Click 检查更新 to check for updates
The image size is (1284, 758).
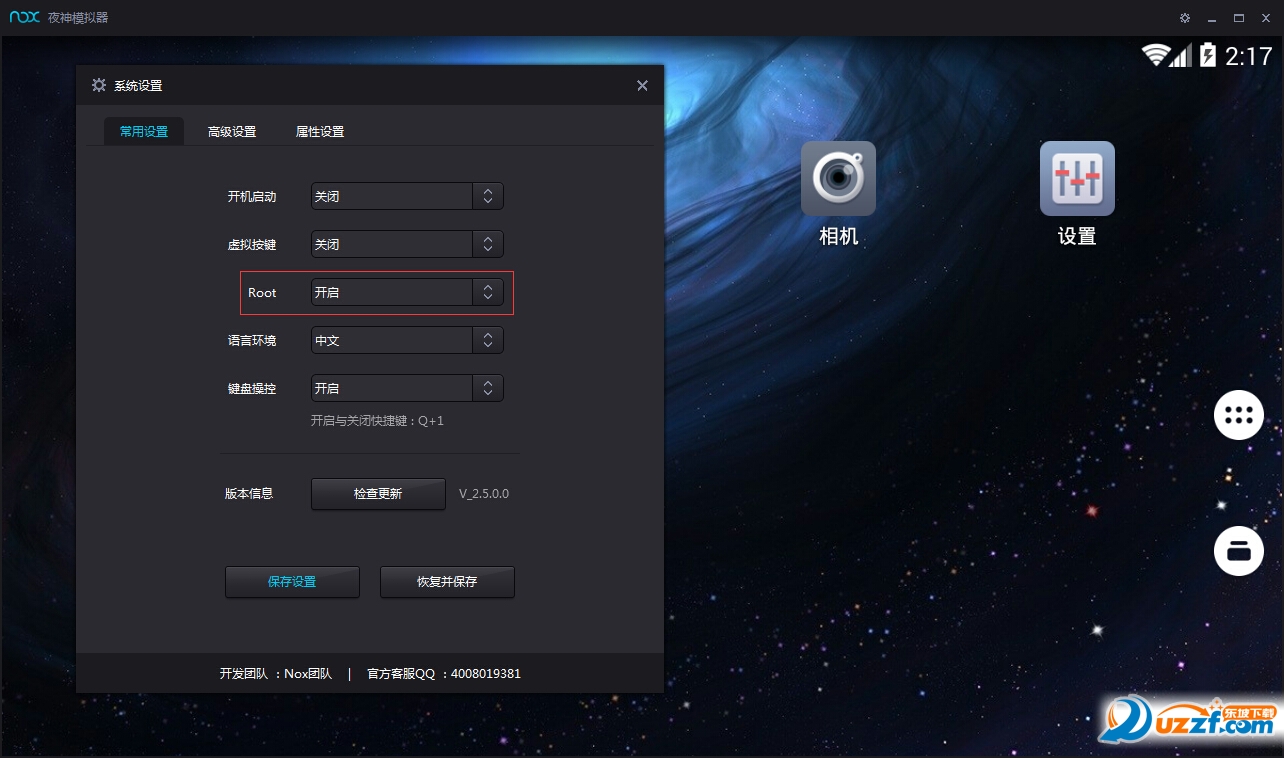point(378,493)
